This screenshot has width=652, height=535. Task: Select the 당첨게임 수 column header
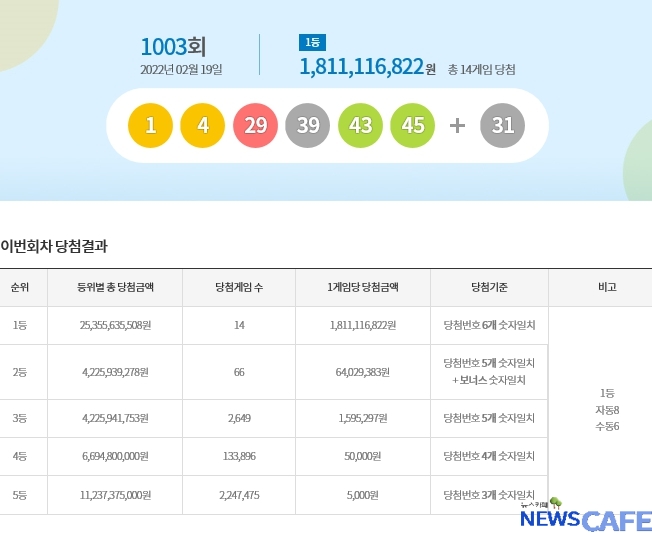pos(239,287)
